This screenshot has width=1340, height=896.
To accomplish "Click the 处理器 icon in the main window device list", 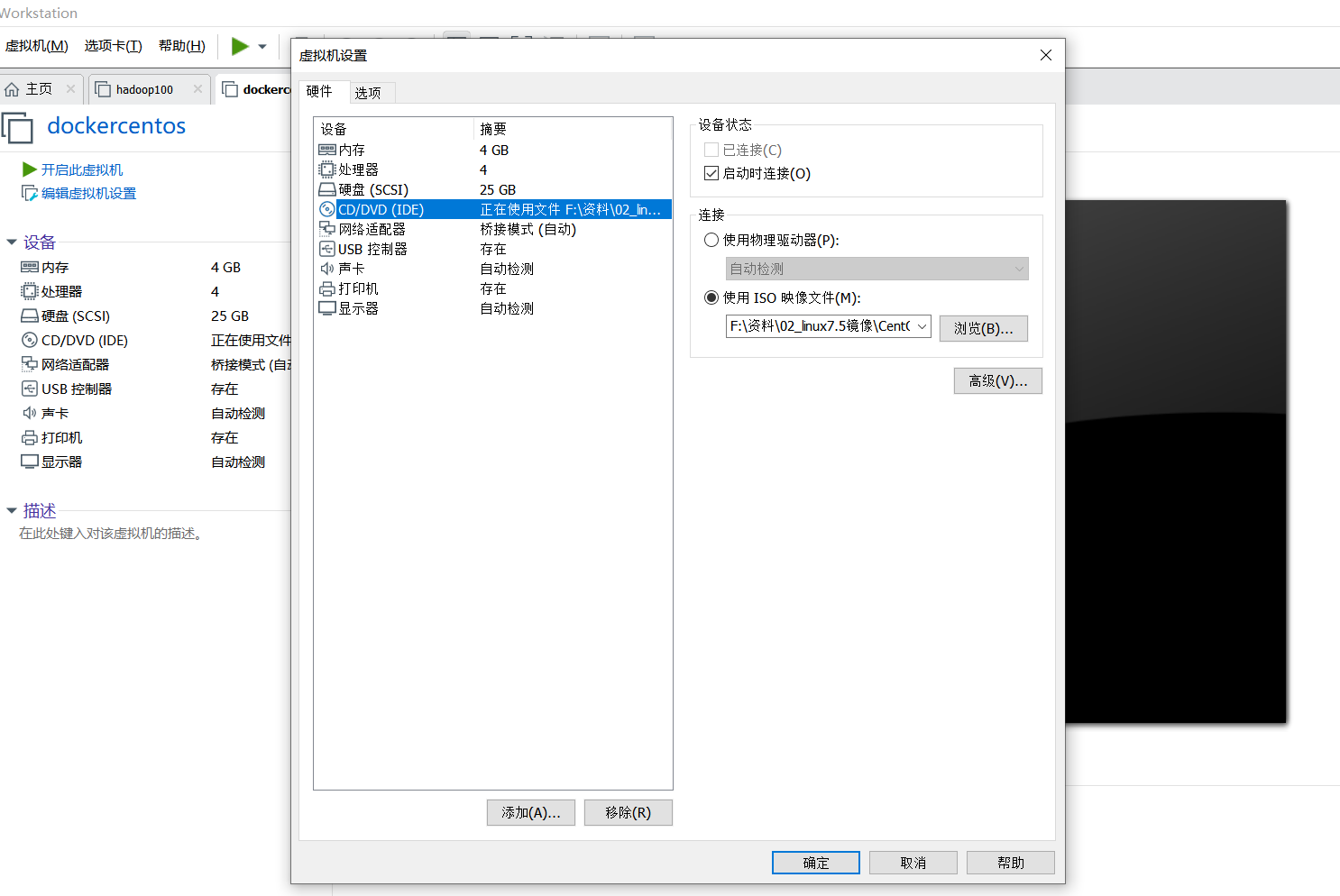I will coord(30,291).
